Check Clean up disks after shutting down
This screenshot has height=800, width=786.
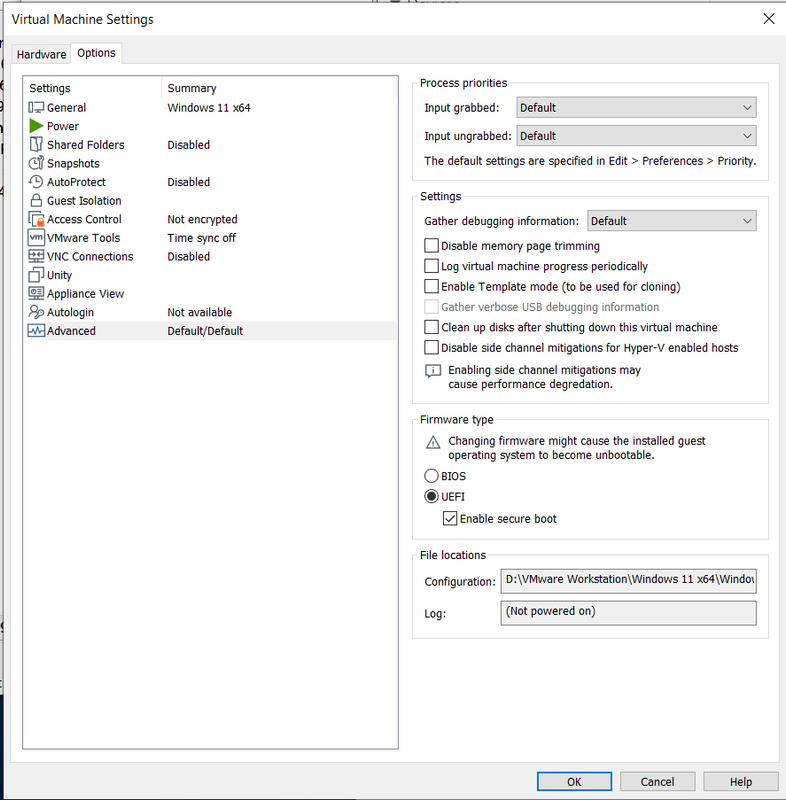click(432, 327)
